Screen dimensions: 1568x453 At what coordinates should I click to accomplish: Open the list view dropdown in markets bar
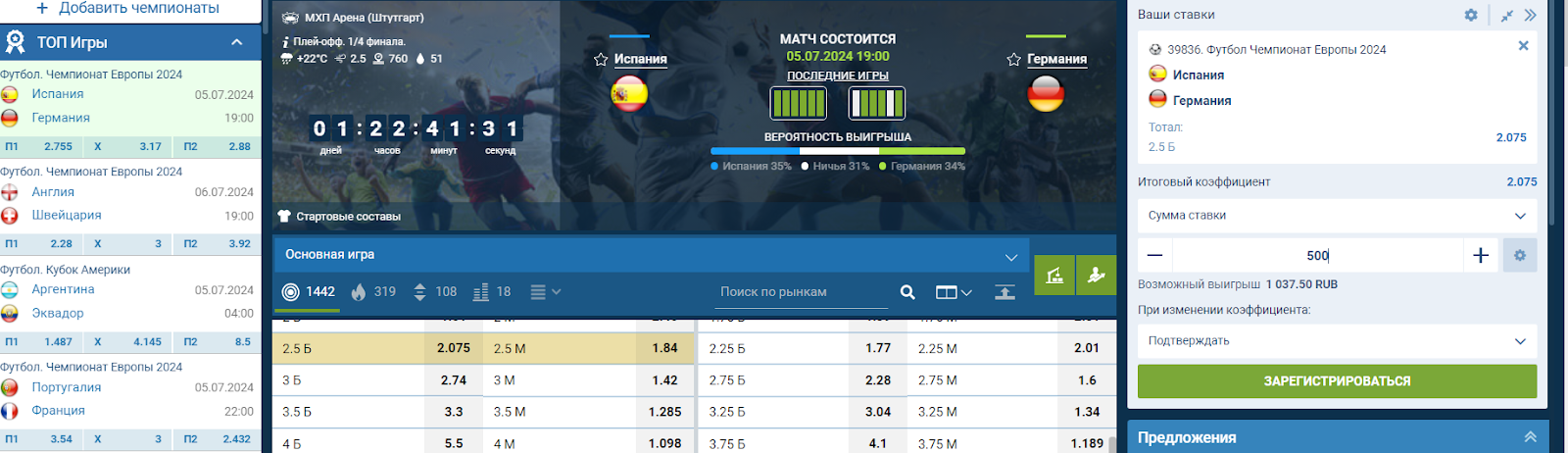tap(546, 292)
